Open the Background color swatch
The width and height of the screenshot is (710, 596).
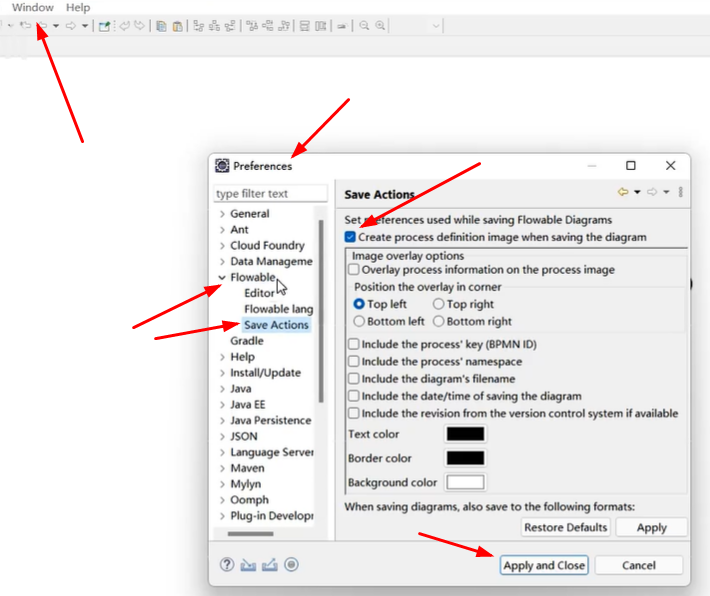(465, 482)
